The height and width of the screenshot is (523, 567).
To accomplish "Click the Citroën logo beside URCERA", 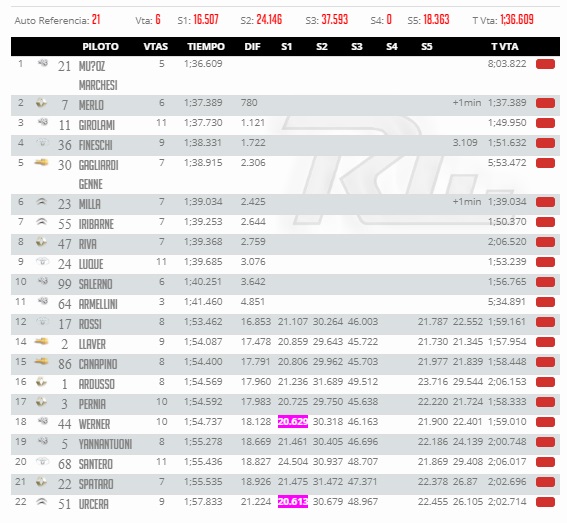I will 42,501.
